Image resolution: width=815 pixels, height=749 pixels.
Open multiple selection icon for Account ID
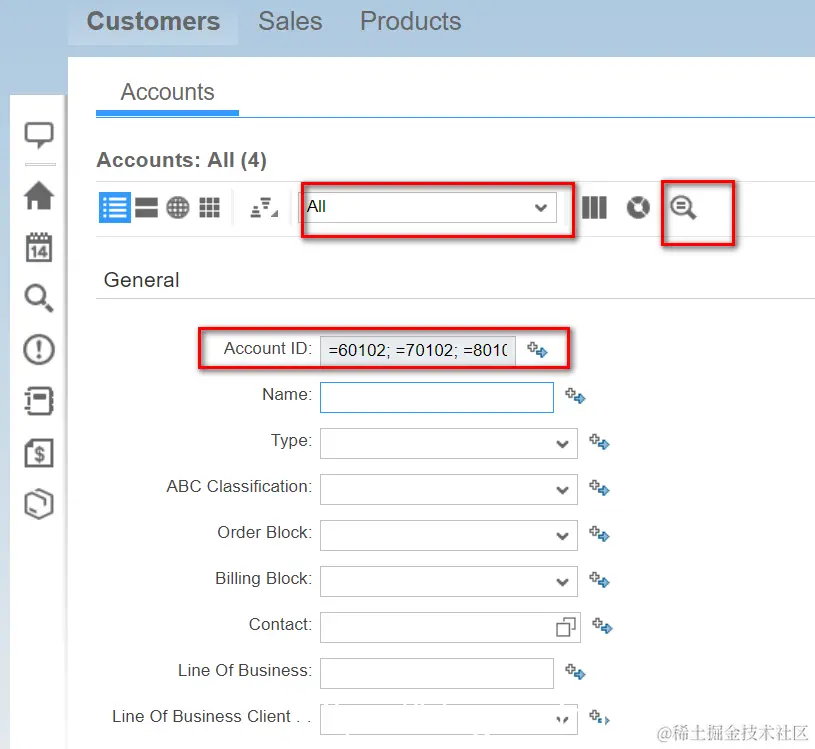(537, 349)
